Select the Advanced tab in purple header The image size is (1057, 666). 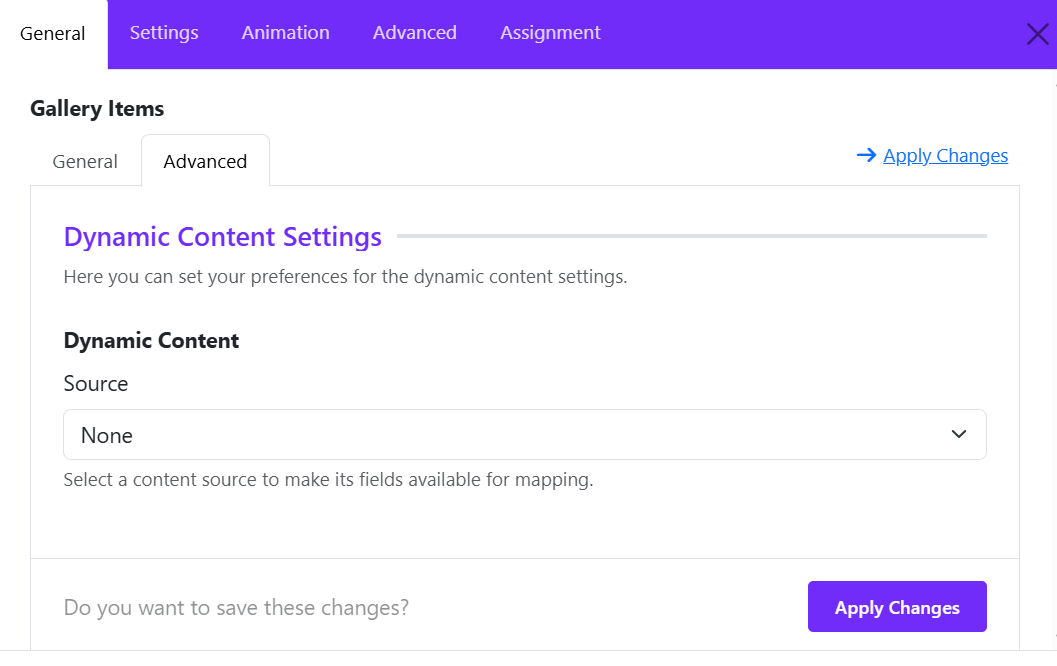(415, 33)
